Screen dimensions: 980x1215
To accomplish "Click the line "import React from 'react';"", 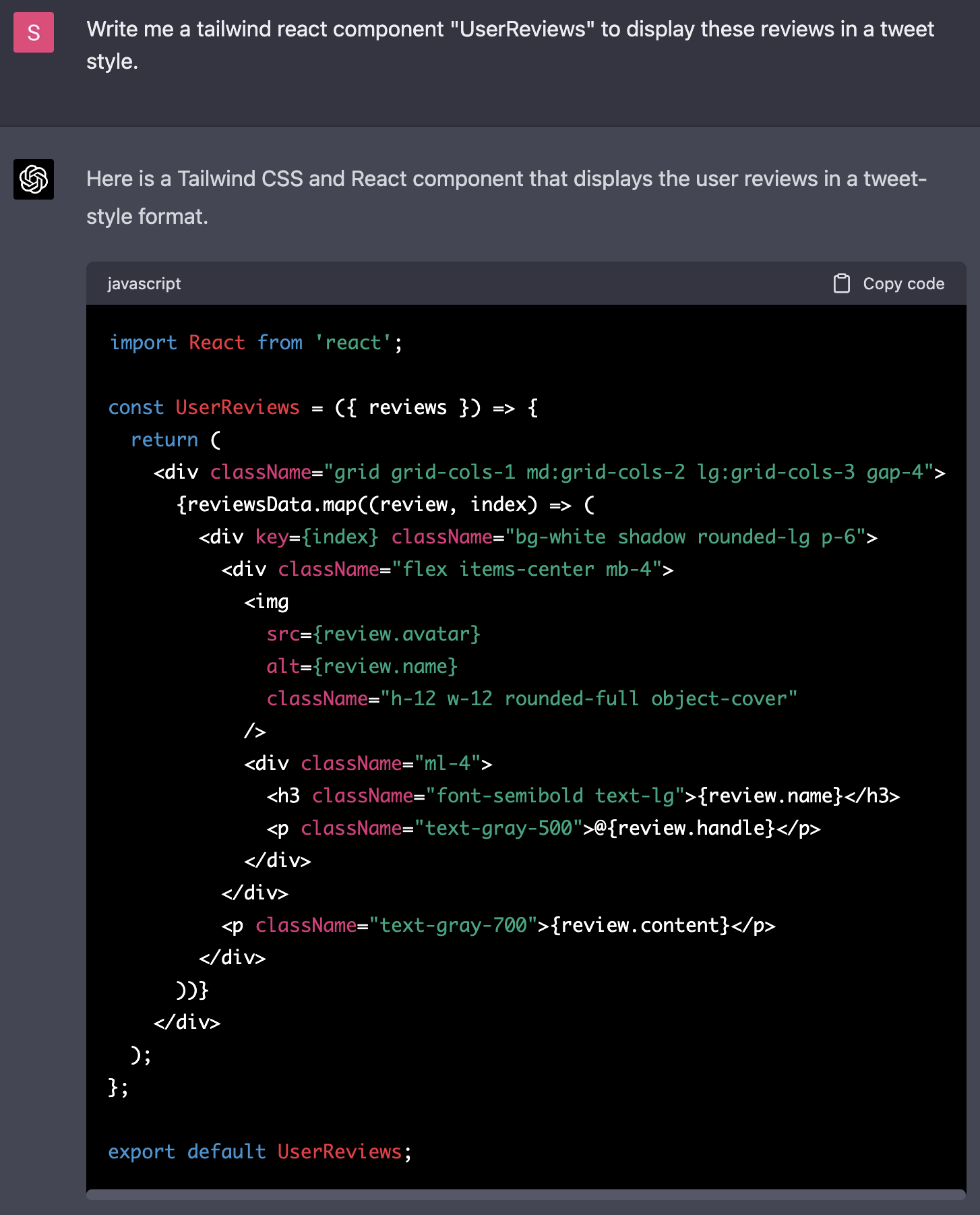I will click(256, 343).
